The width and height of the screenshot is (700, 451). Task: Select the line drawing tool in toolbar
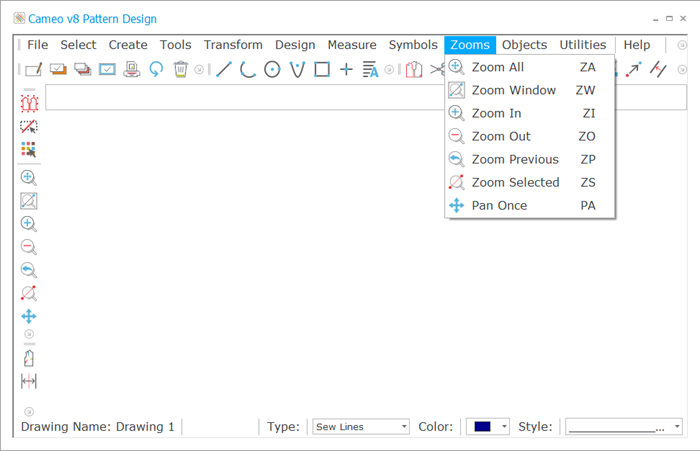[x=224, y=69]
